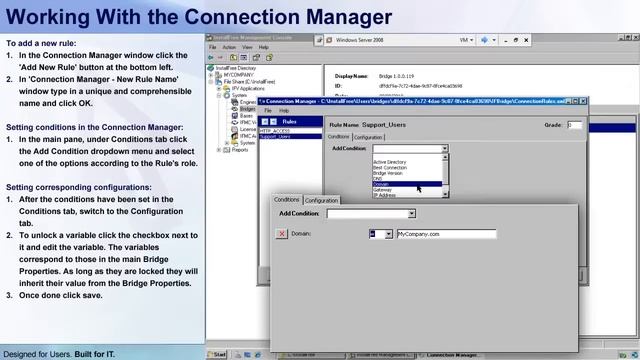The image size is (640, 360).
Task: Open the VM dropdown in the VM toolbar
Action: (x=467, y=40)
